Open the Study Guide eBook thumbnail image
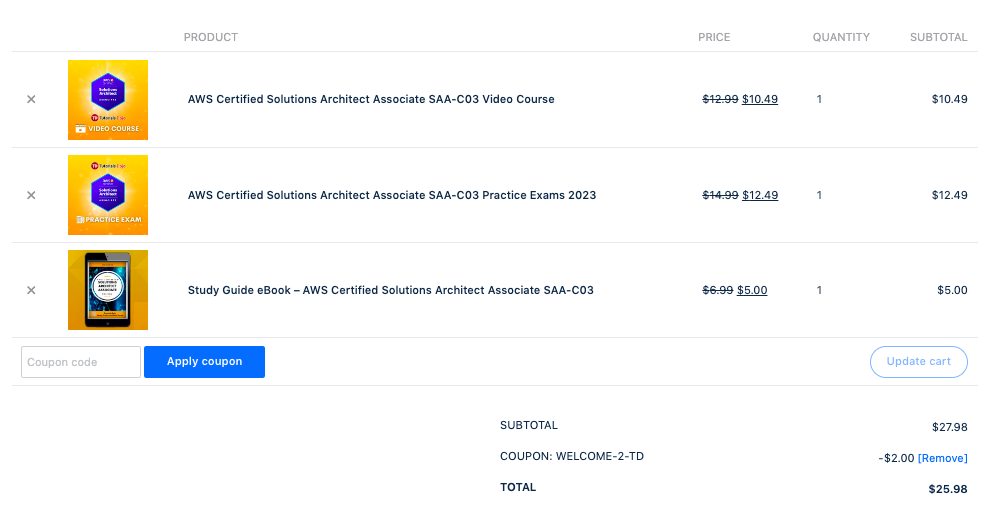 pyautogui.click(x=108, y=290)
